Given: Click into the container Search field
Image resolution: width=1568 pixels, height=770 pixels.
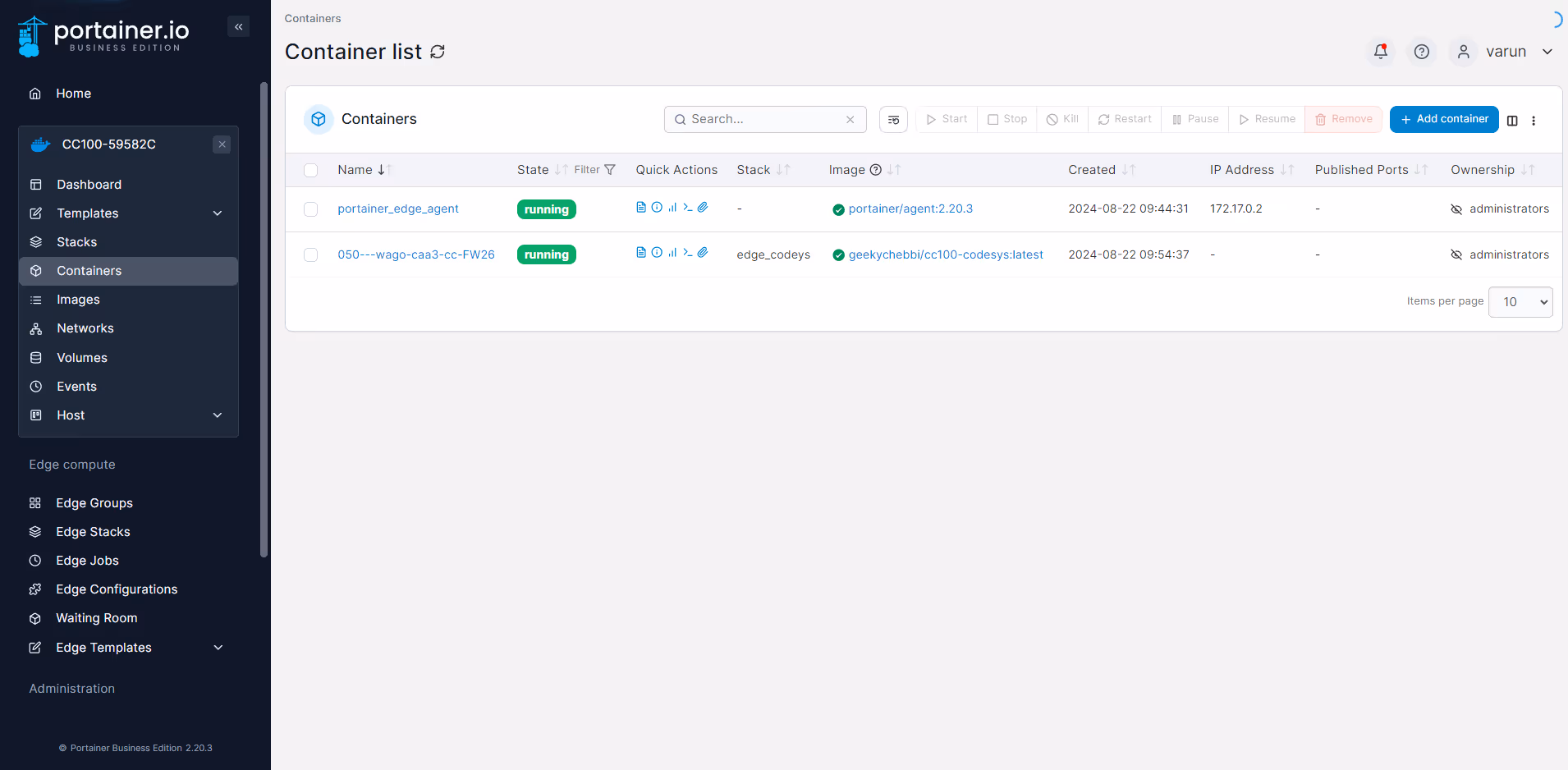Looking at the screenshot, I should click(x=765, y=119).
